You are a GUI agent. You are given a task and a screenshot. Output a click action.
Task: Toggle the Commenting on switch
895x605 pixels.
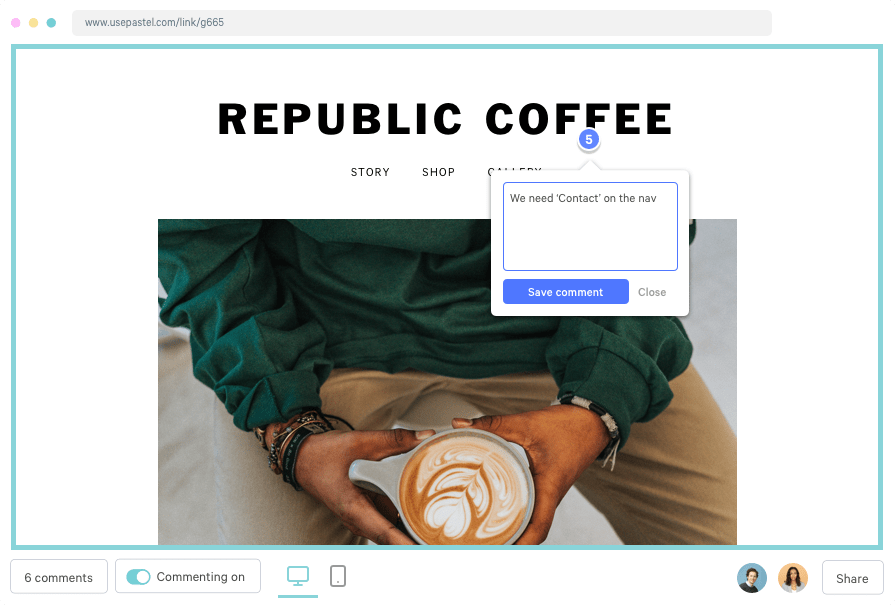[138, 577]
